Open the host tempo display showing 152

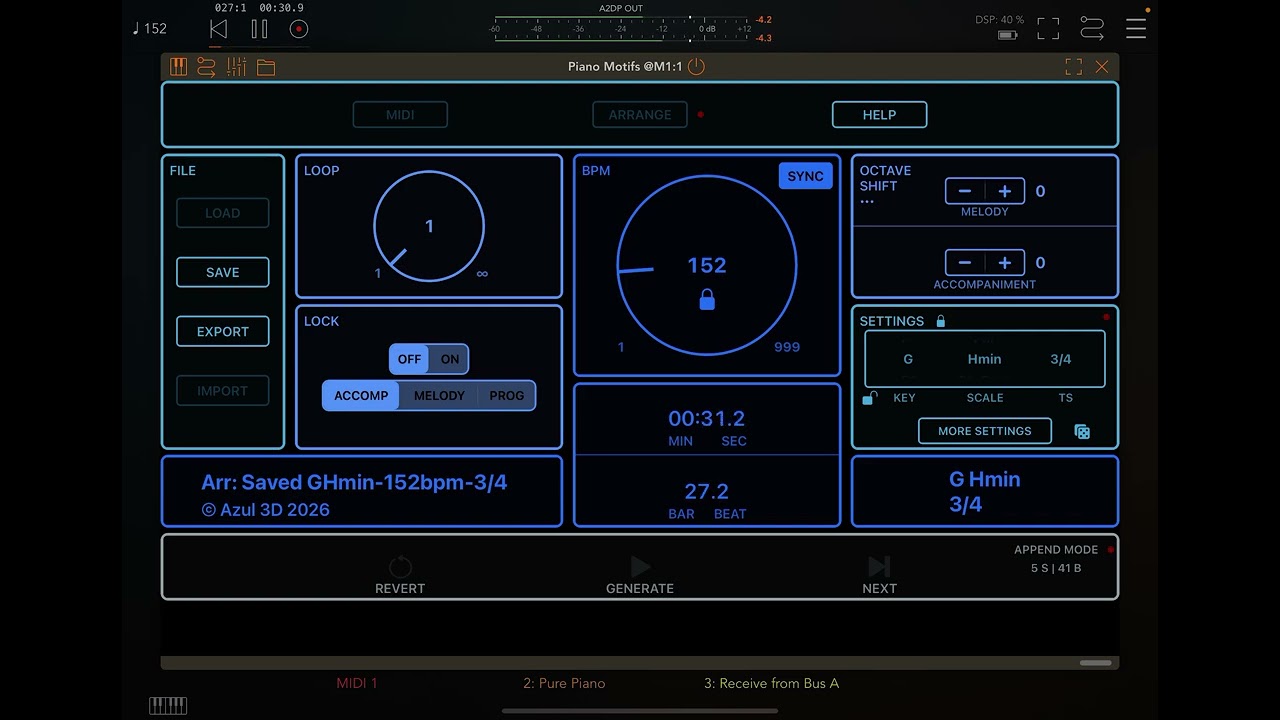[150, 28]
